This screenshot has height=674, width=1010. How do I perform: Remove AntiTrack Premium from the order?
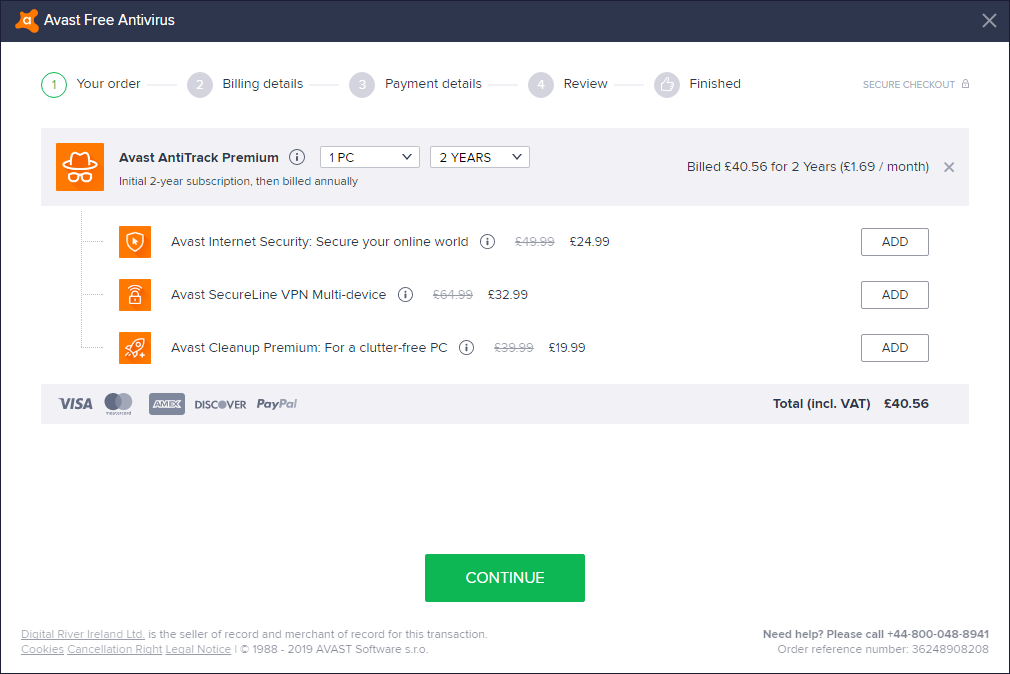pos(949,168)
